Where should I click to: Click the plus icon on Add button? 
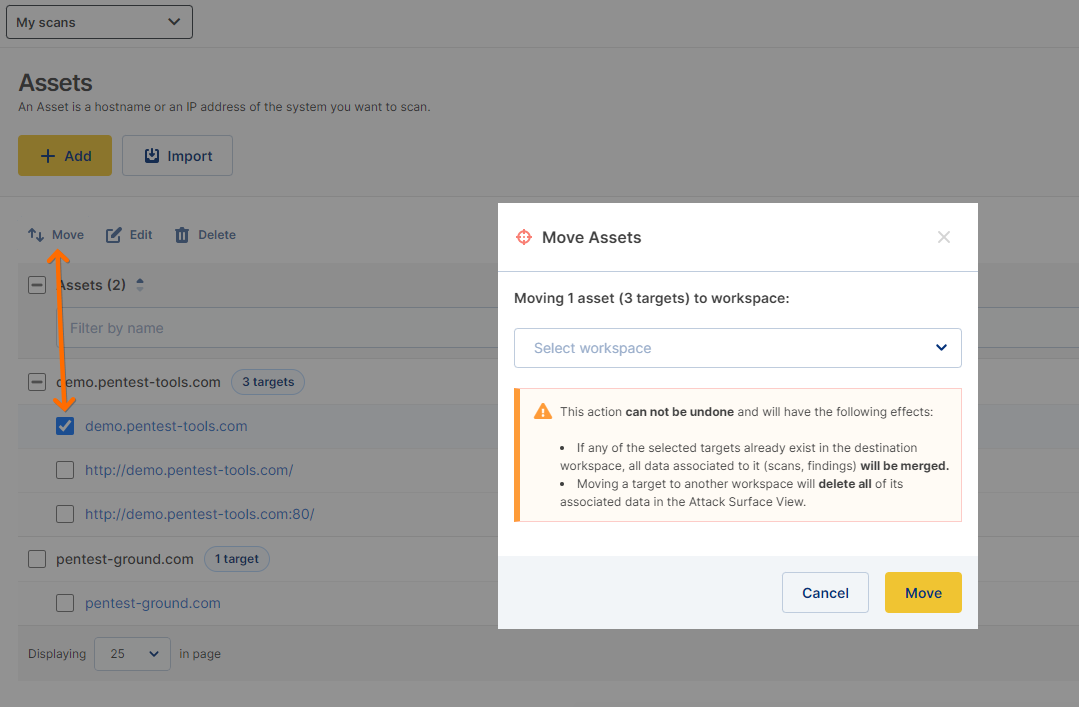pyautogui.click(x=47, y=156)
